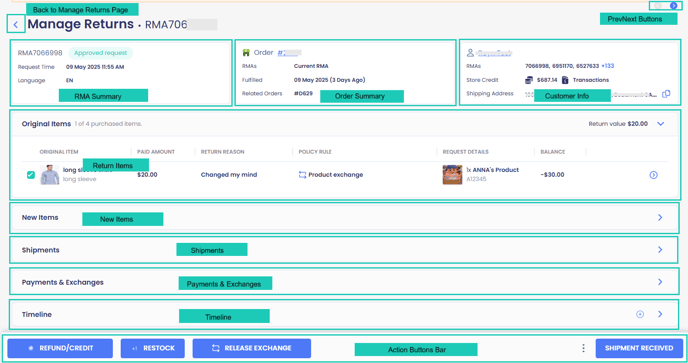Click the previous RMA arrow button
This screenshot has height=363, width=688.
click(x=658, y=6)
